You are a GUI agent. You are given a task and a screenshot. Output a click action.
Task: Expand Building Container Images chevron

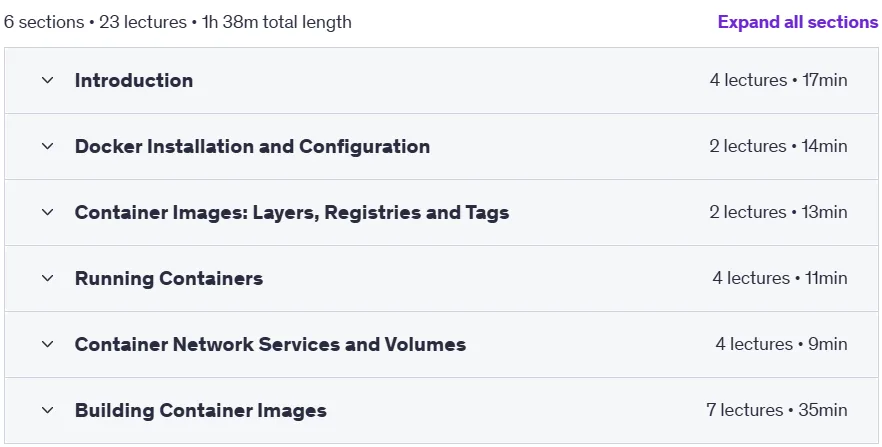[x=48, y=410]
